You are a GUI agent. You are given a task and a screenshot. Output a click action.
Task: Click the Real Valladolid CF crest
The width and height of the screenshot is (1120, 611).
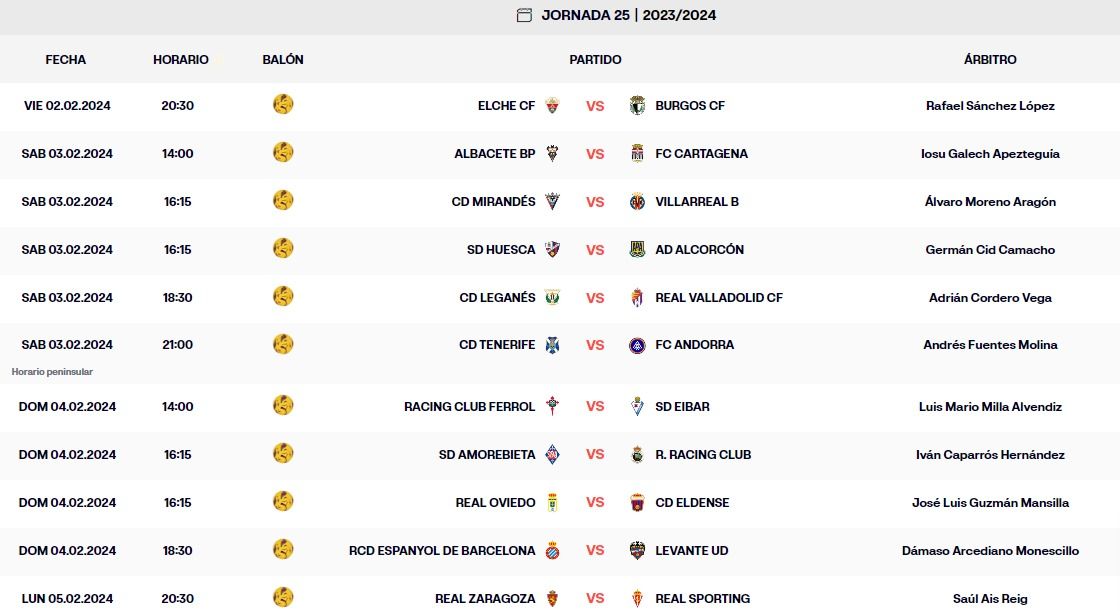[637, 298]
